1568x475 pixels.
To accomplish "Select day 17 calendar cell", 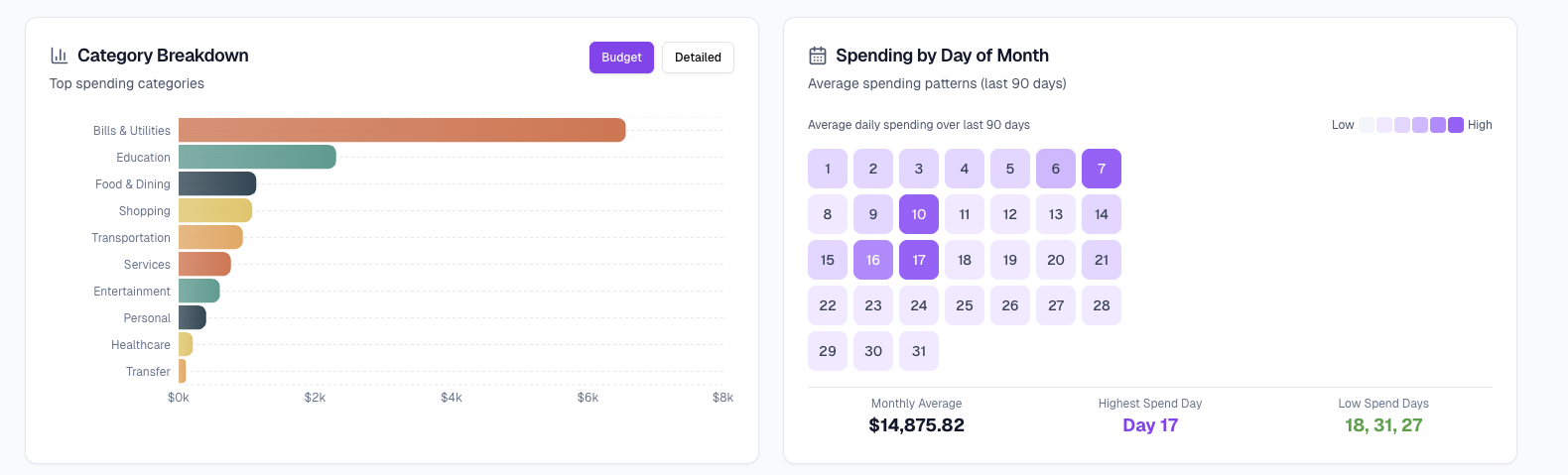I will click(919, 260).
